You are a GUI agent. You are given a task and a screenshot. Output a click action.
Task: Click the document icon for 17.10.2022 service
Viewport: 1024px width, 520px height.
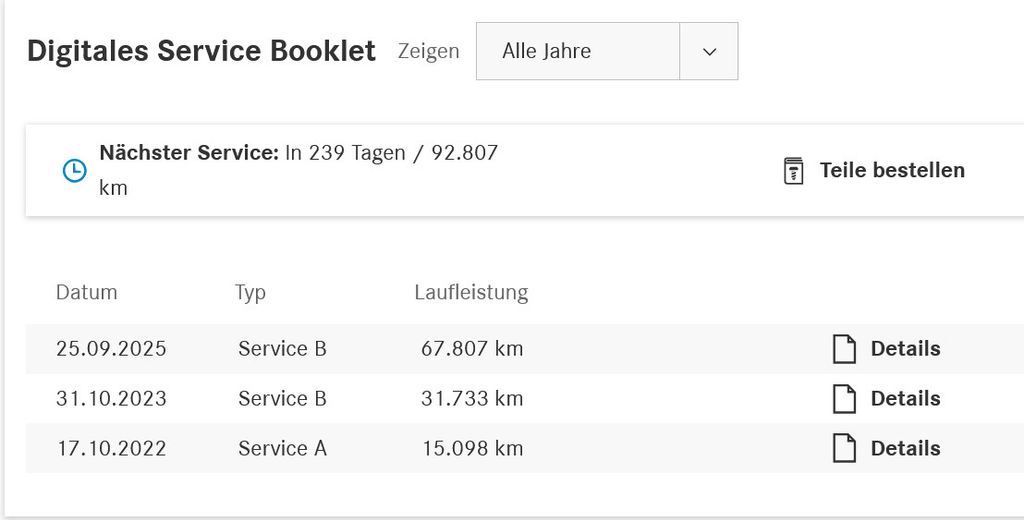845,449
